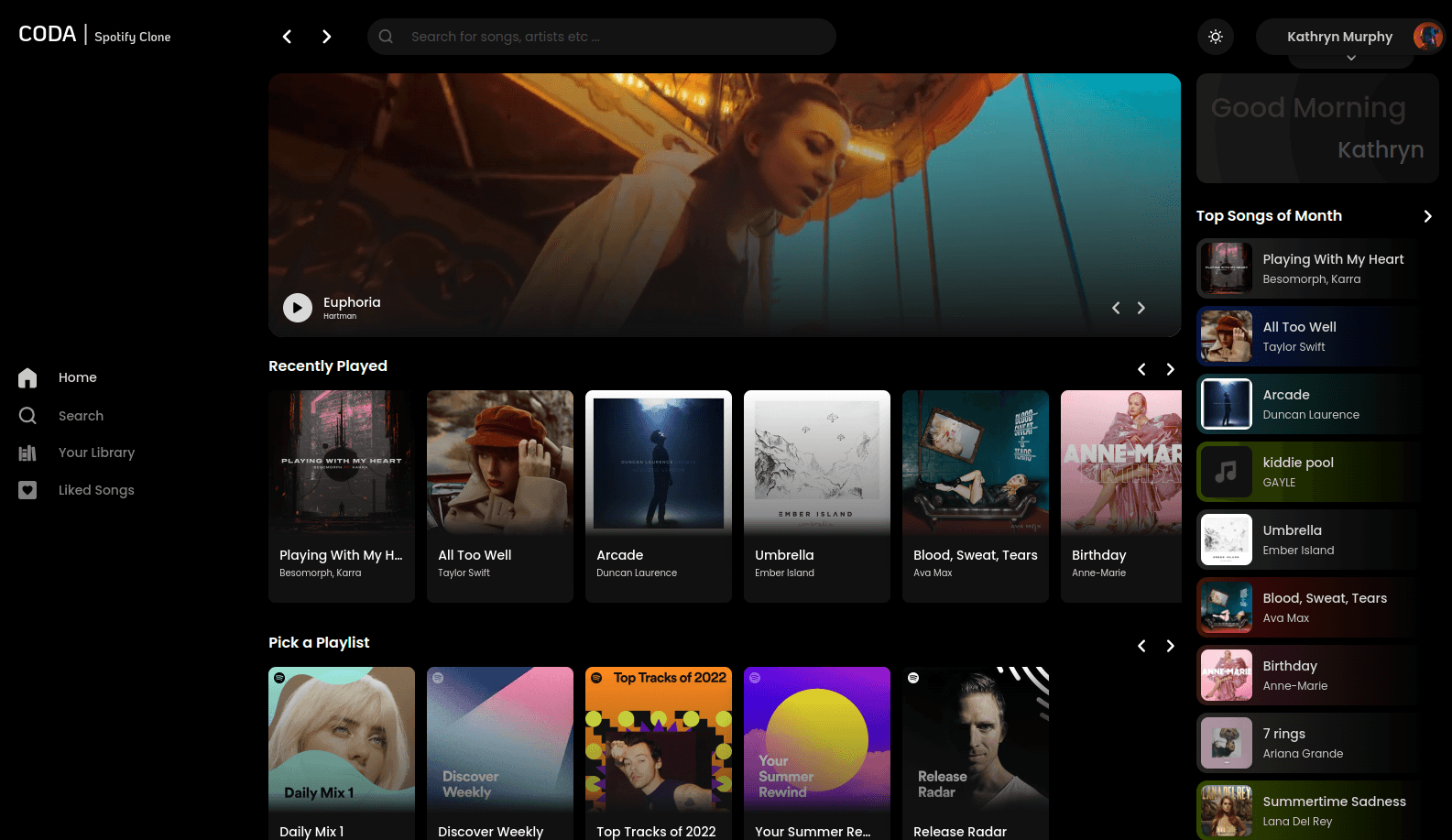This screenshot has width=1452, height=840.
Task: Open the Daily Mix 1 playlist
Action: 342,753
